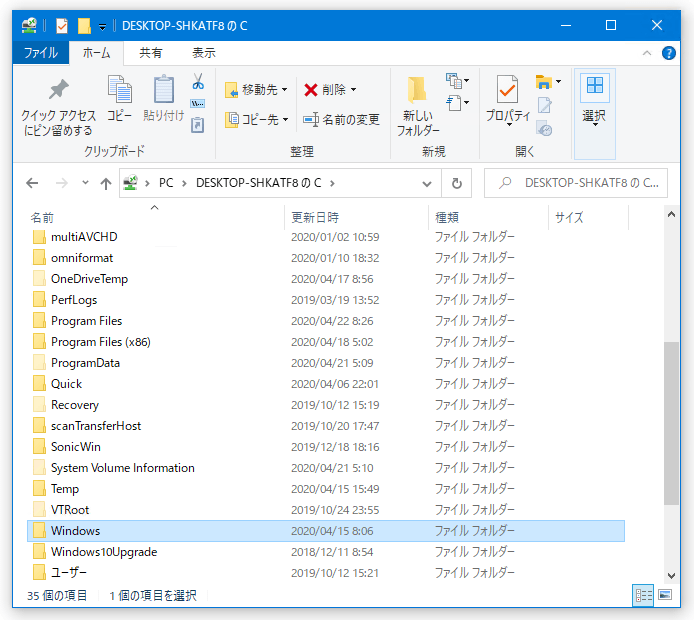Open the Move to (移動先) dropdown
694x620 pixels.
257,90
